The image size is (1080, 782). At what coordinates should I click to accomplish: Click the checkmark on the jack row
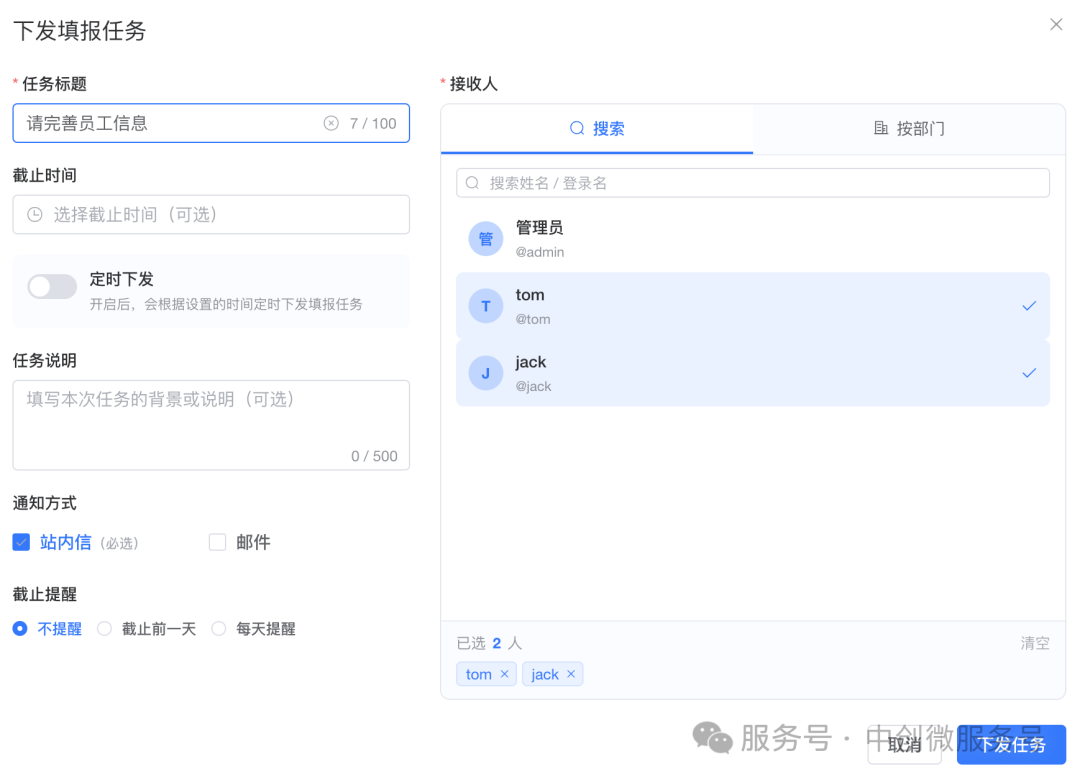(1029, 373)
